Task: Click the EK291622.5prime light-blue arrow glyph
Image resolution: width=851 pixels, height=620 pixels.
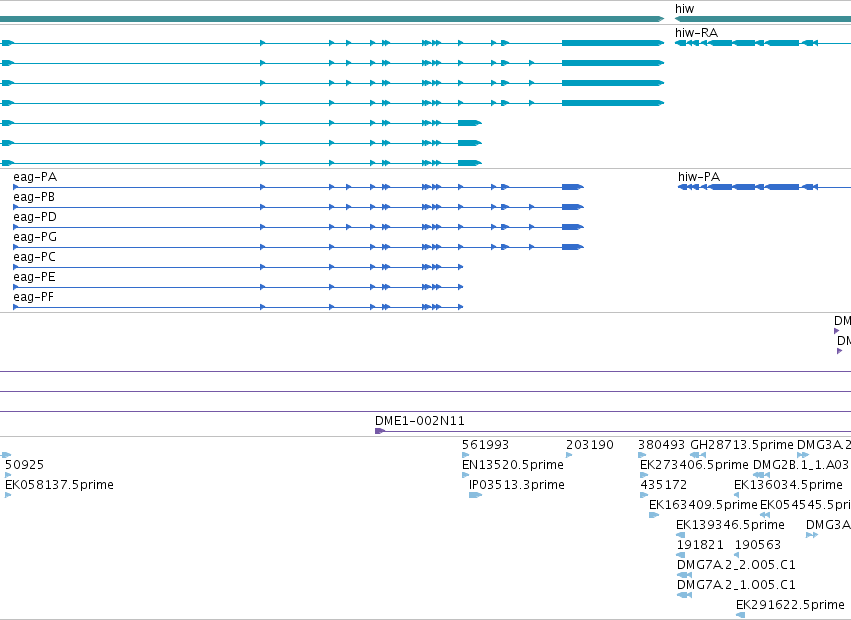Action: 740,615
